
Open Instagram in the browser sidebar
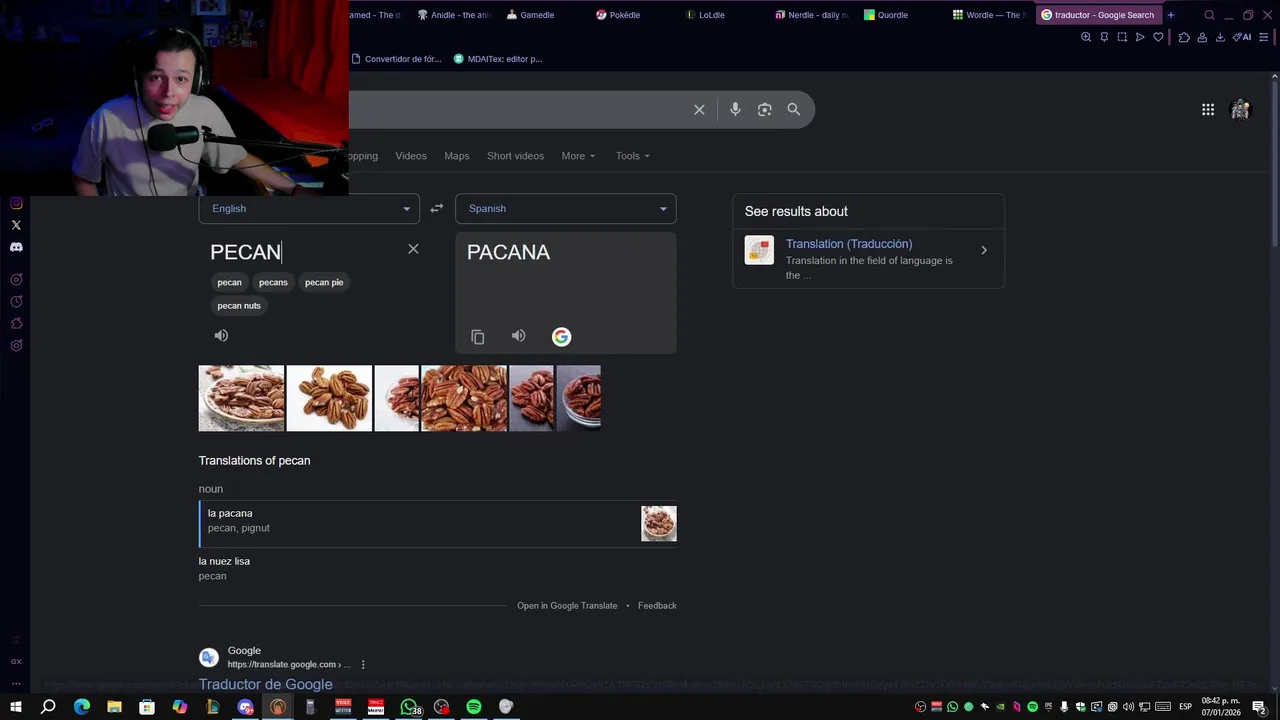pos(16,203)
